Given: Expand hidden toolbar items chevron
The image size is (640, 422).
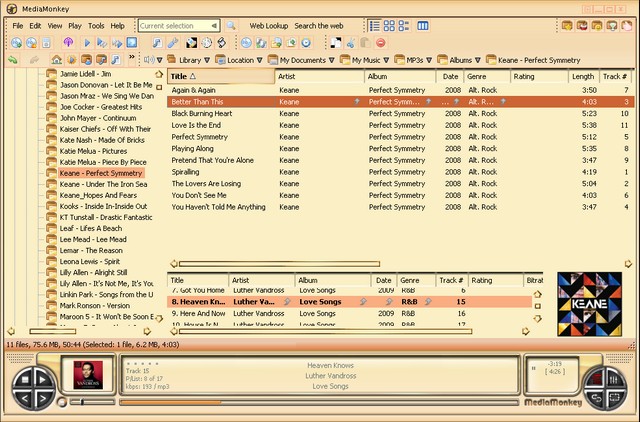Looking at the screenshot, I should tap(131, 57).
